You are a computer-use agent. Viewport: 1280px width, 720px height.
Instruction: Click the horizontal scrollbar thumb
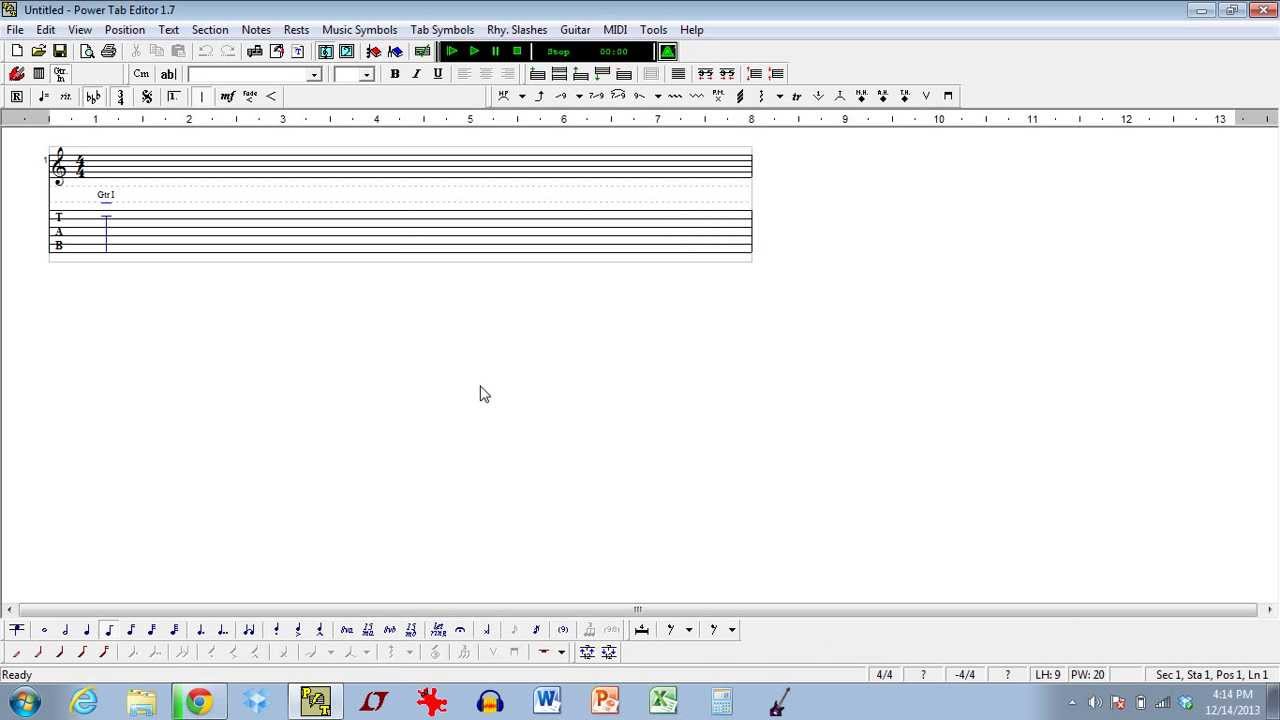(x=637, y=609)
